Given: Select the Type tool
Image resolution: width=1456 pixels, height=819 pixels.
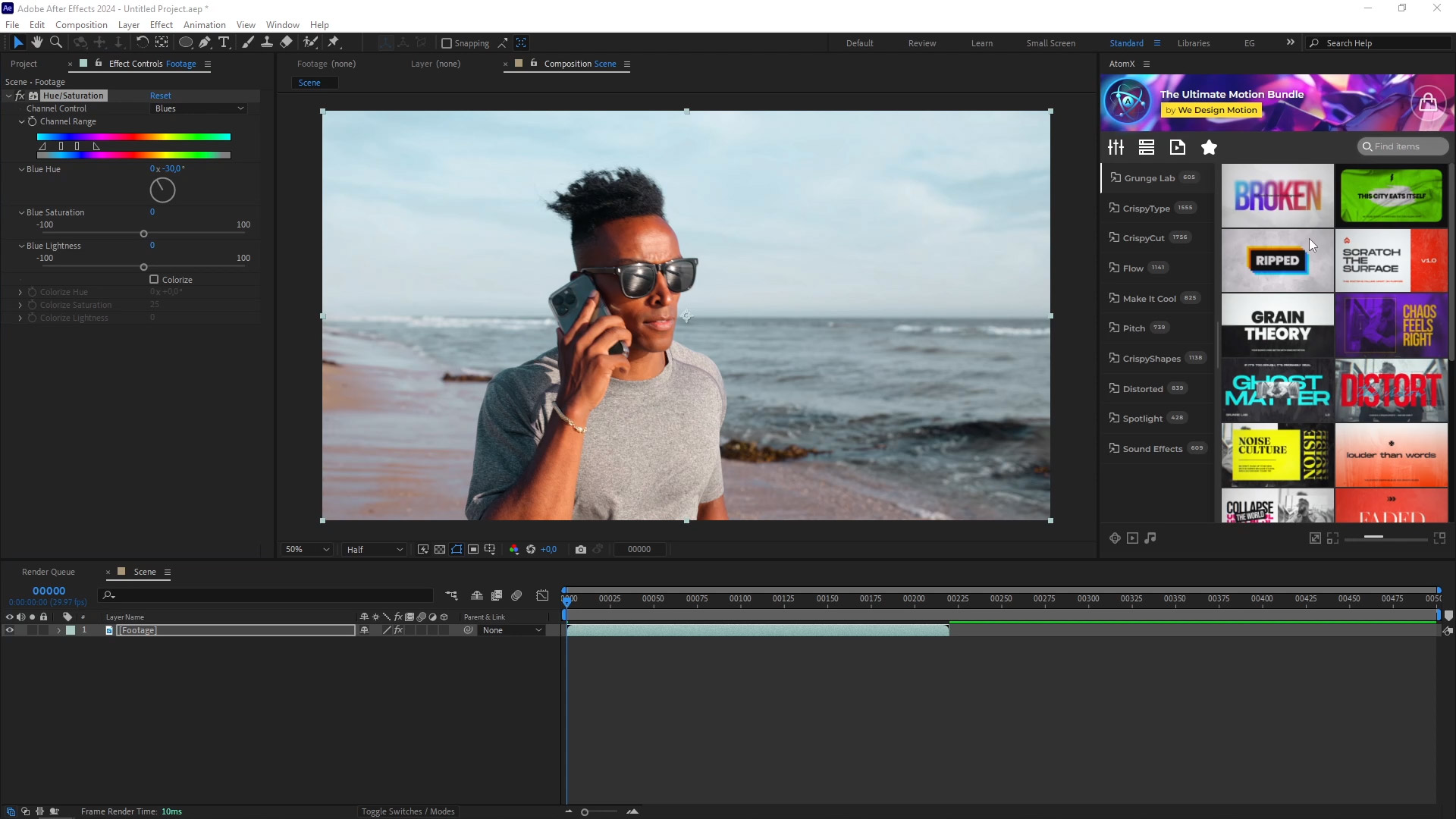Looking at the screenshot, I should coord(224,42).
